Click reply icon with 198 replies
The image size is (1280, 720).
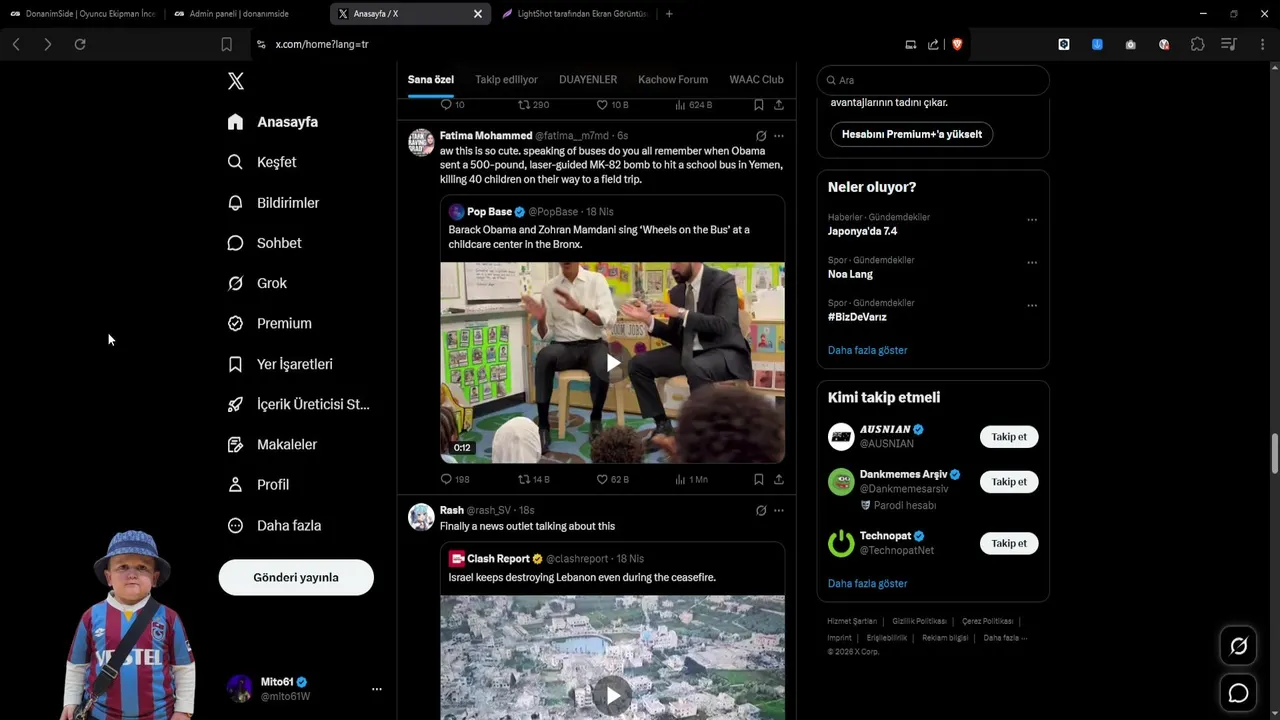446,479
